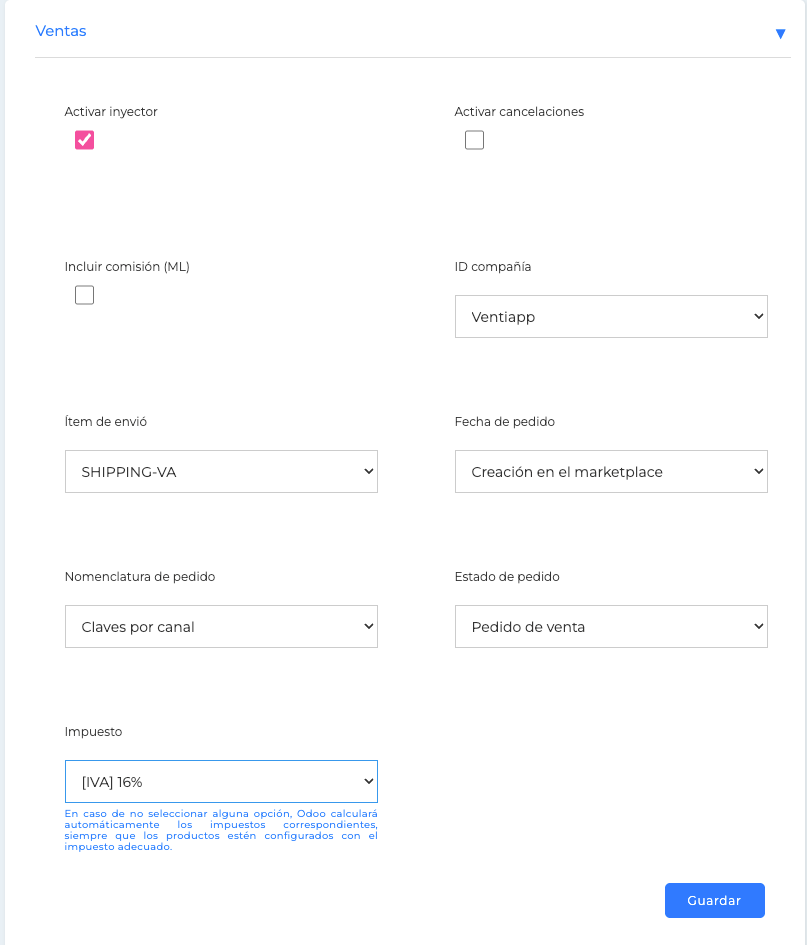Click the Guardar button

tap(715, 900)
